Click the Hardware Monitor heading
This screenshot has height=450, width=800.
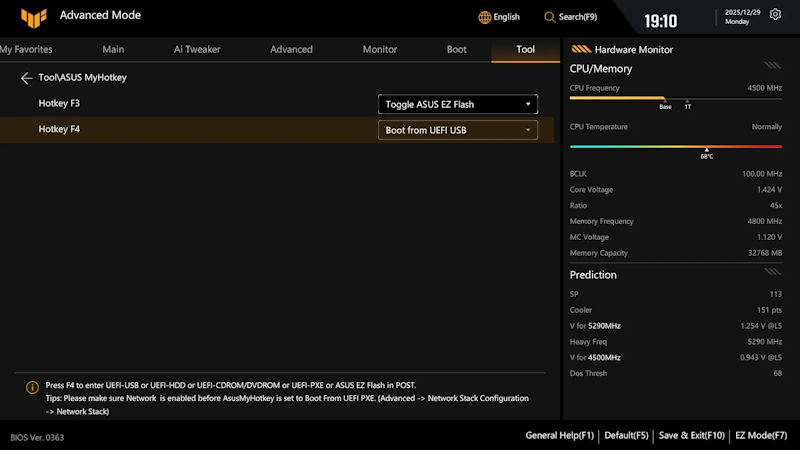(634, 49)
